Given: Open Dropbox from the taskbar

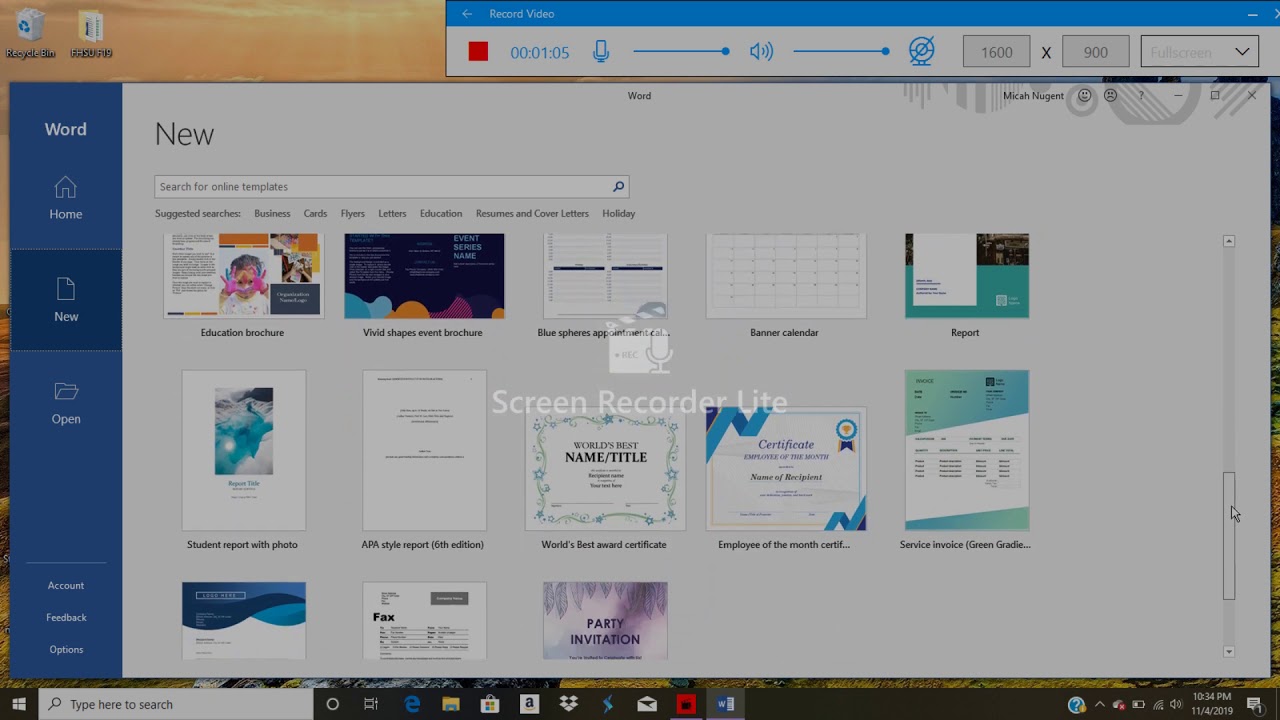Looking at the screenshot, I should click(568, 705).
